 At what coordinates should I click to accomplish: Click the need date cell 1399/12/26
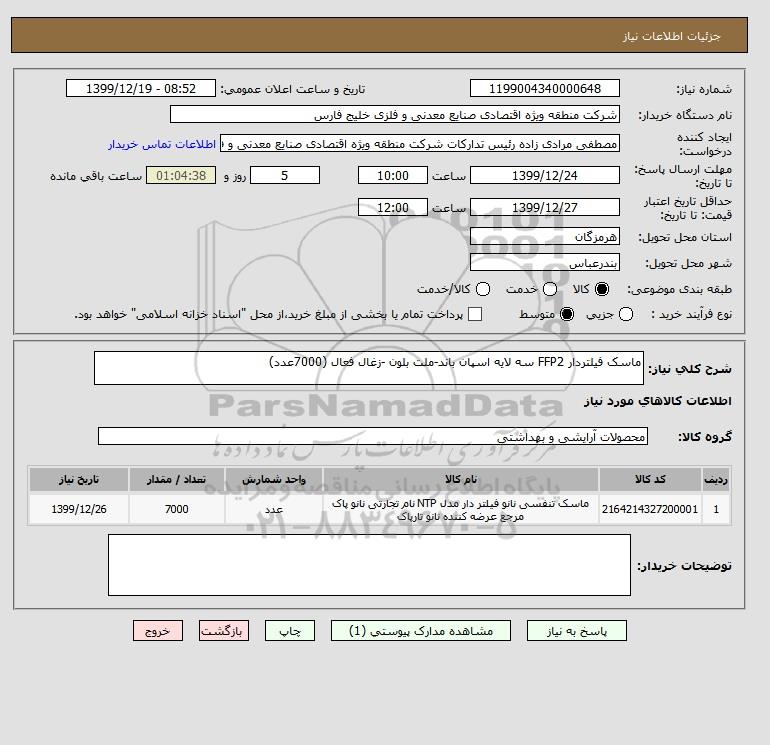tap(79, 509)
